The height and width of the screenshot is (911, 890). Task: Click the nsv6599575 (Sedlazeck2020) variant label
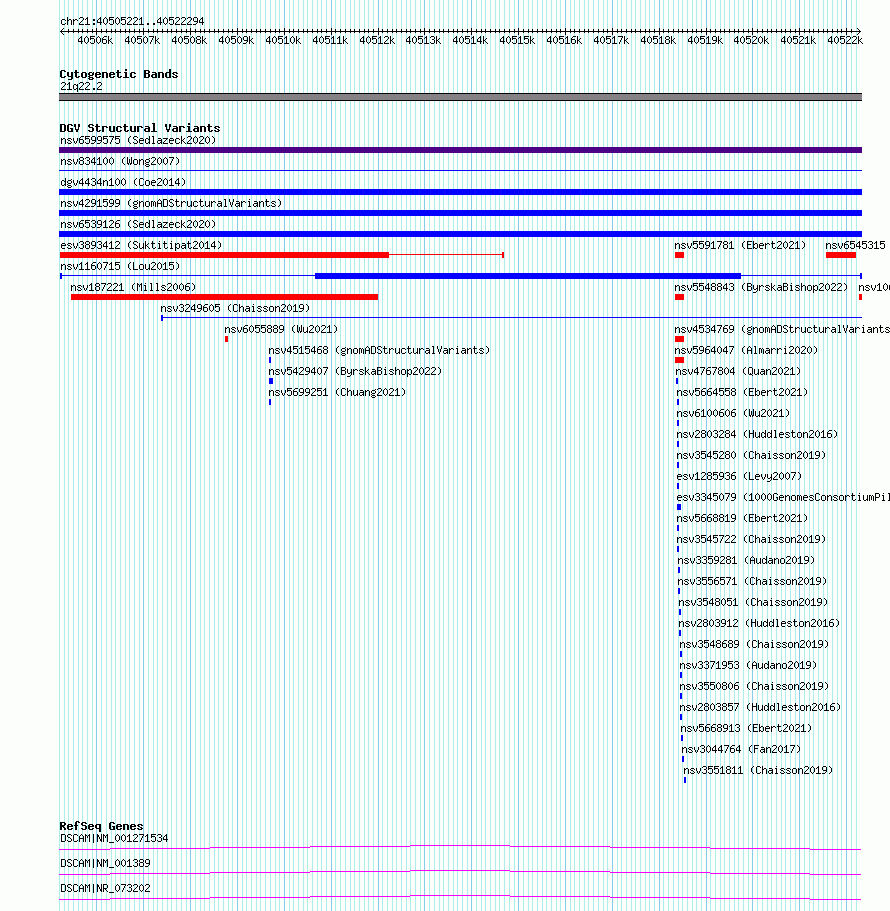coord(138,140)
